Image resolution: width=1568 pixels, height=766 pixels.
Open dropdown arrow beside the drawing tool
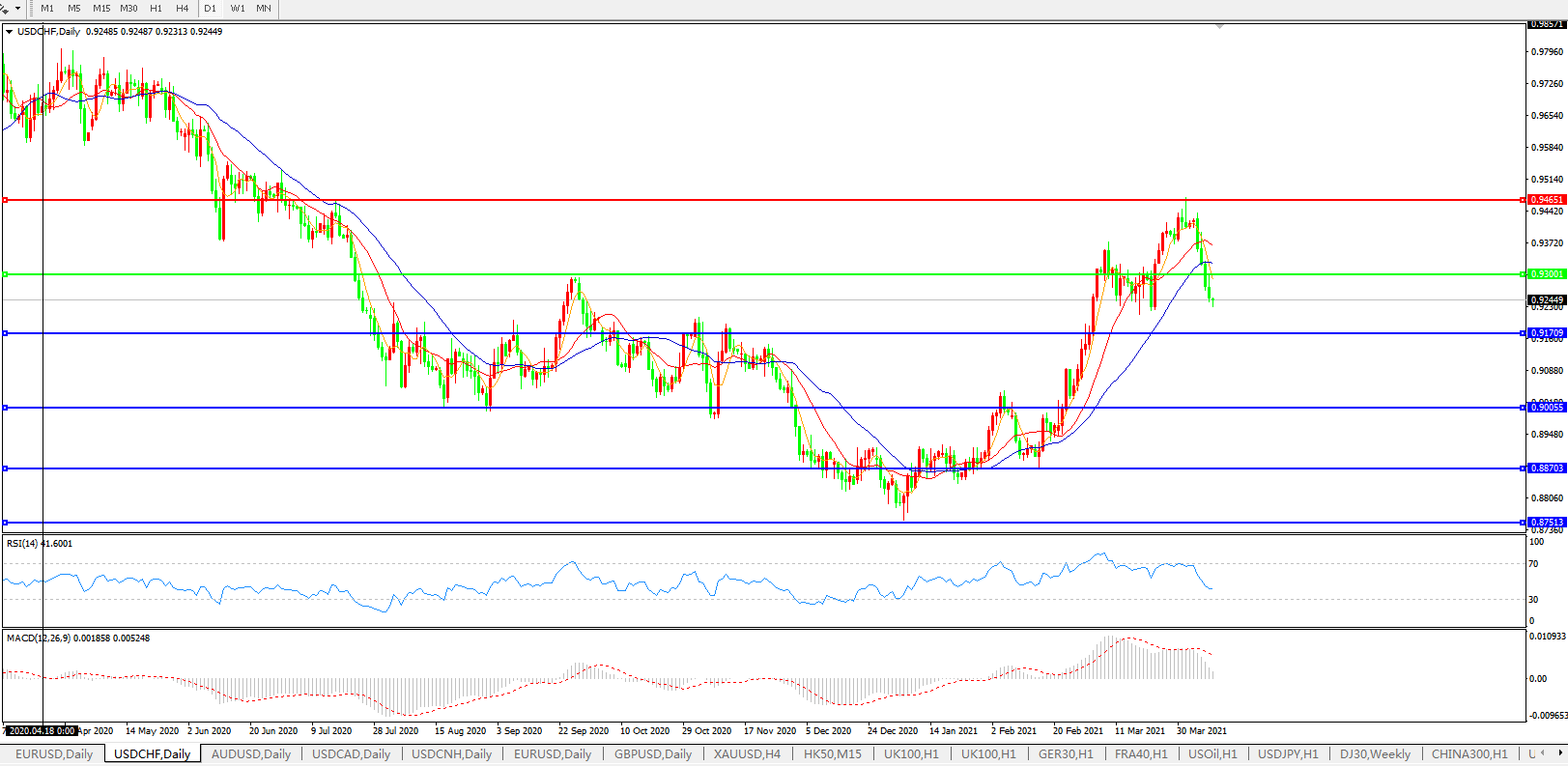17,8
